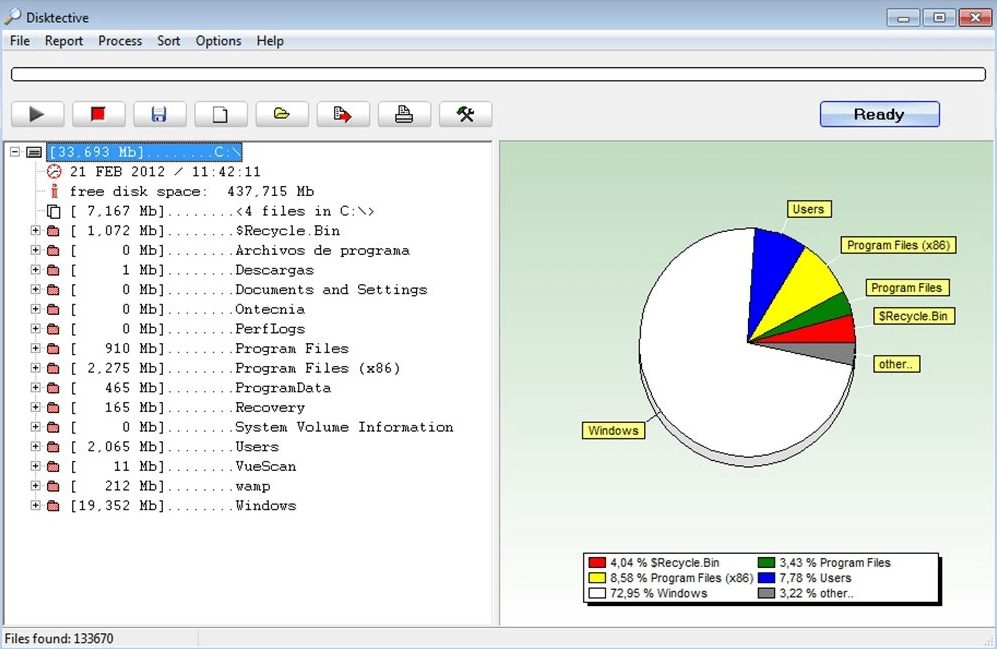Open settings with hammer and wrench icon
The width and height of the screenshot is (997, 649).
pos(465,114)
